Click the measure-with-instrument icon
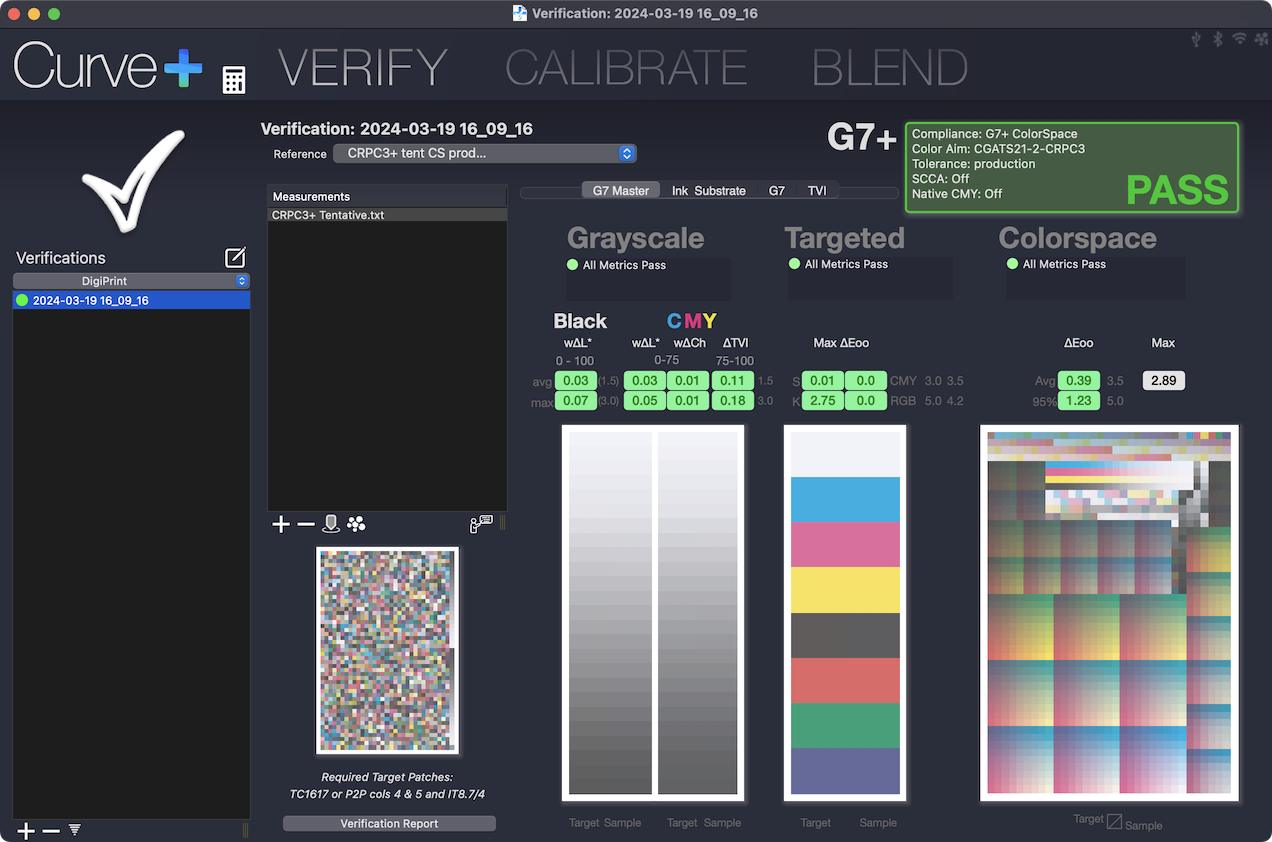This screenshot has height=842, width=1272. [331, 525]
